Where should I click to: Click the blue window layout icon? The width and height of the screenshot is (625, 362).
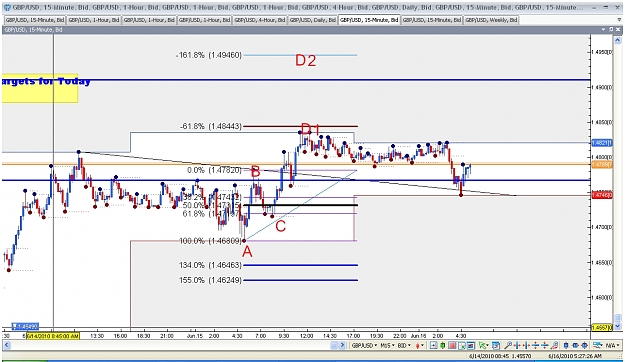click(x=496, y=345)
